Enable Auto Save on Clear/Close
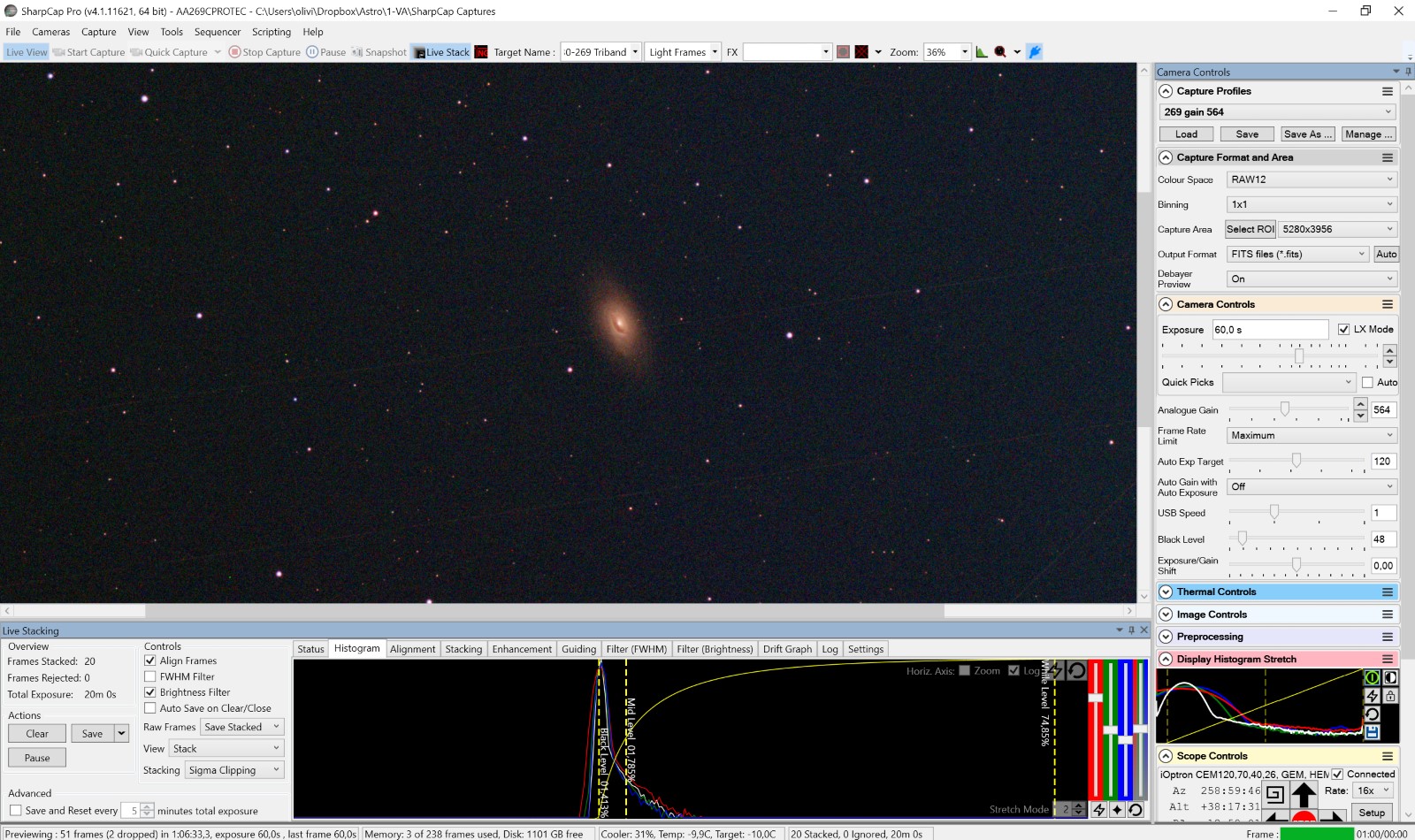1415x840 pixels. (150, 708)
